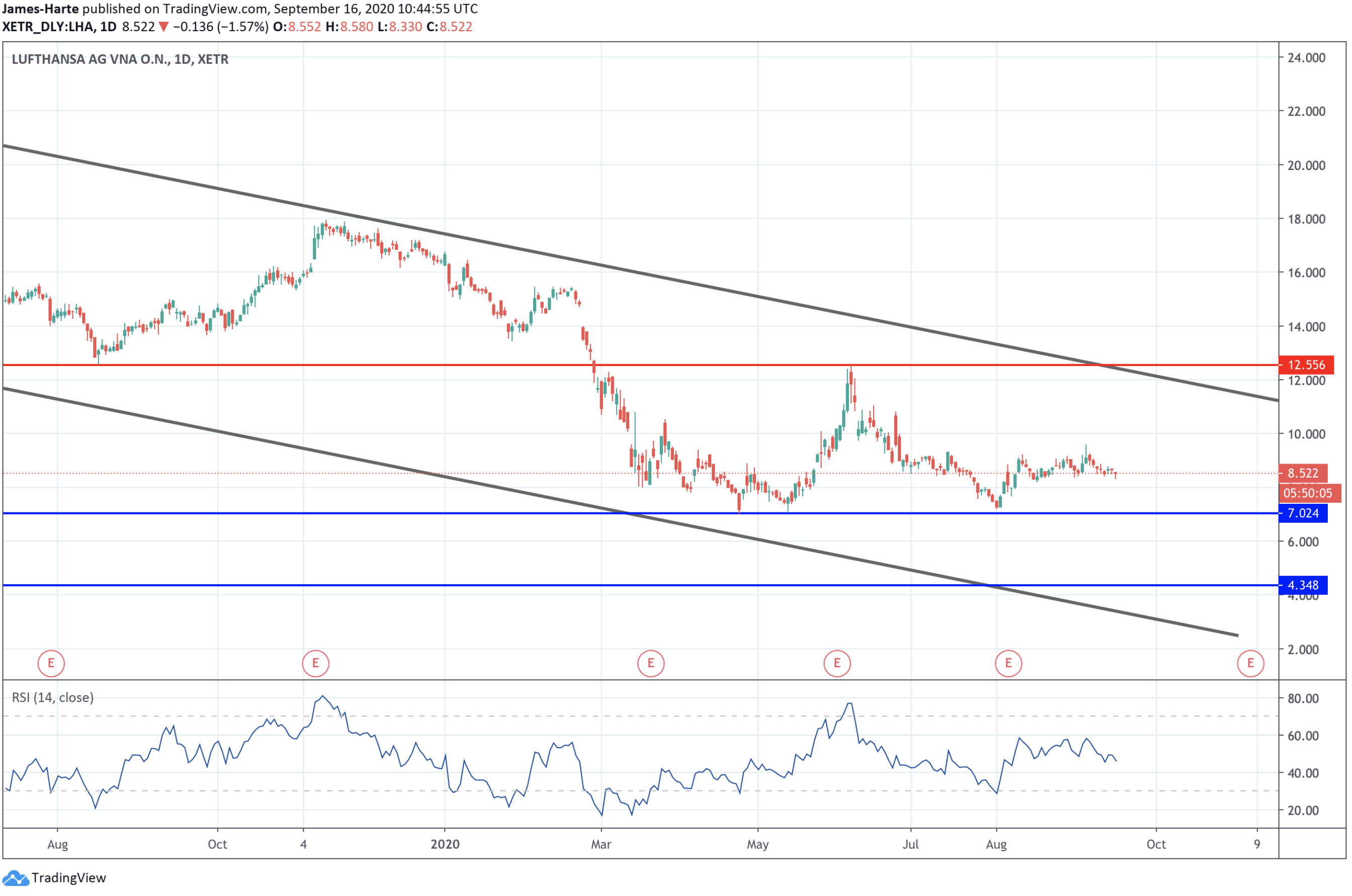Viewport: 1352px width, 896px height.
Task: Click the May label on time axis
Action: coord(758,845)
